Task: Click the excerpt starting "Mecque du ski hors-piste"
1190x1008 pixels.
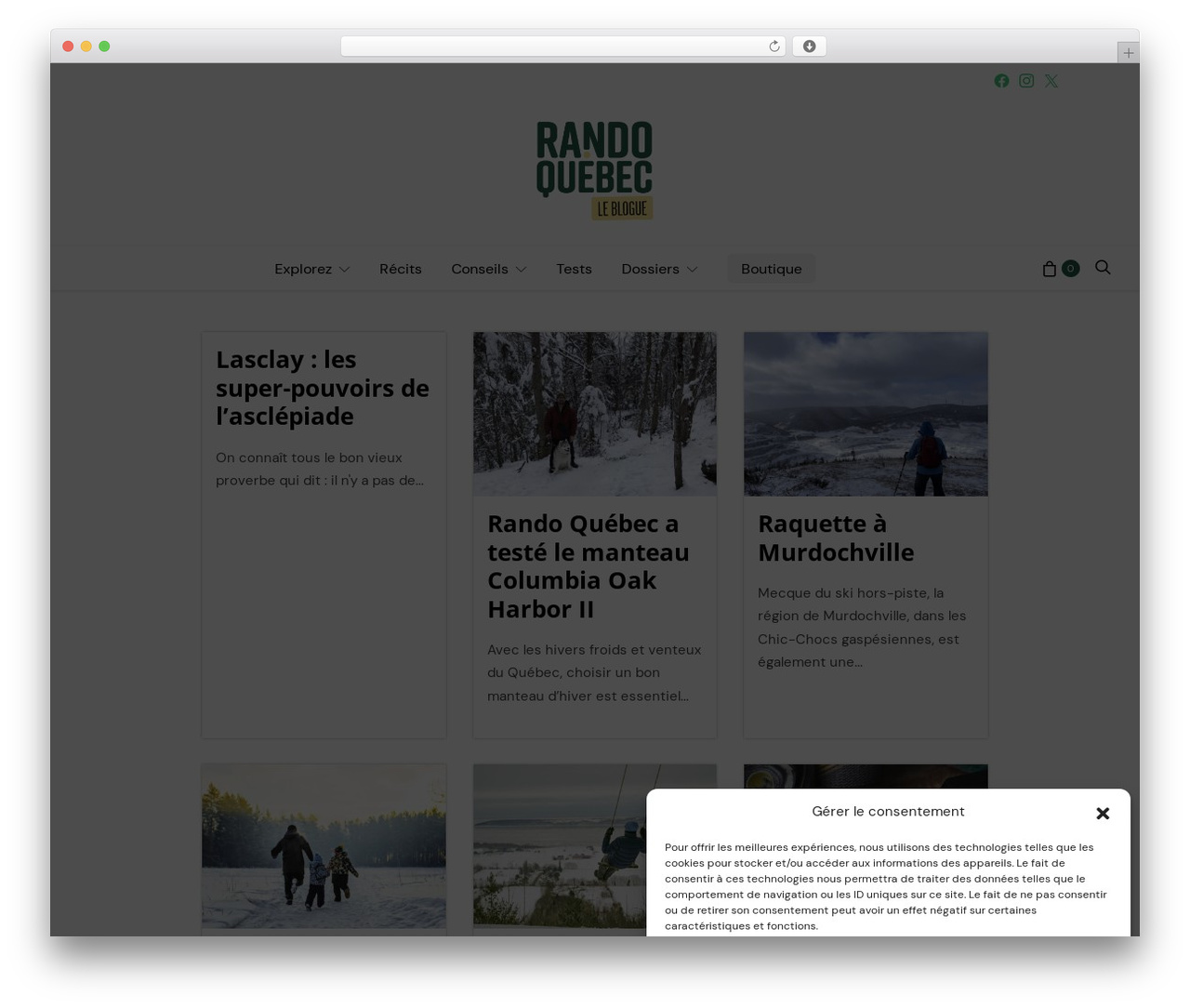Action: tap(862, 628)
